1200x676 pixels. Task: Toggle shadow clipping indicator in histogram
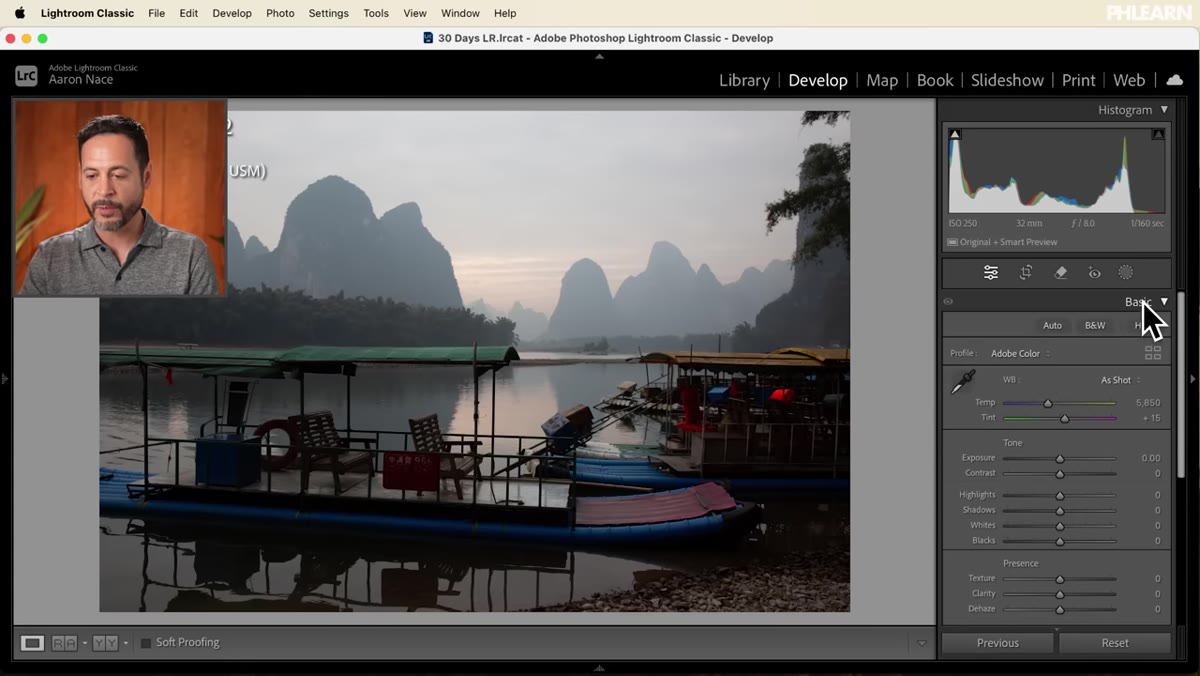tap(955, 134)
